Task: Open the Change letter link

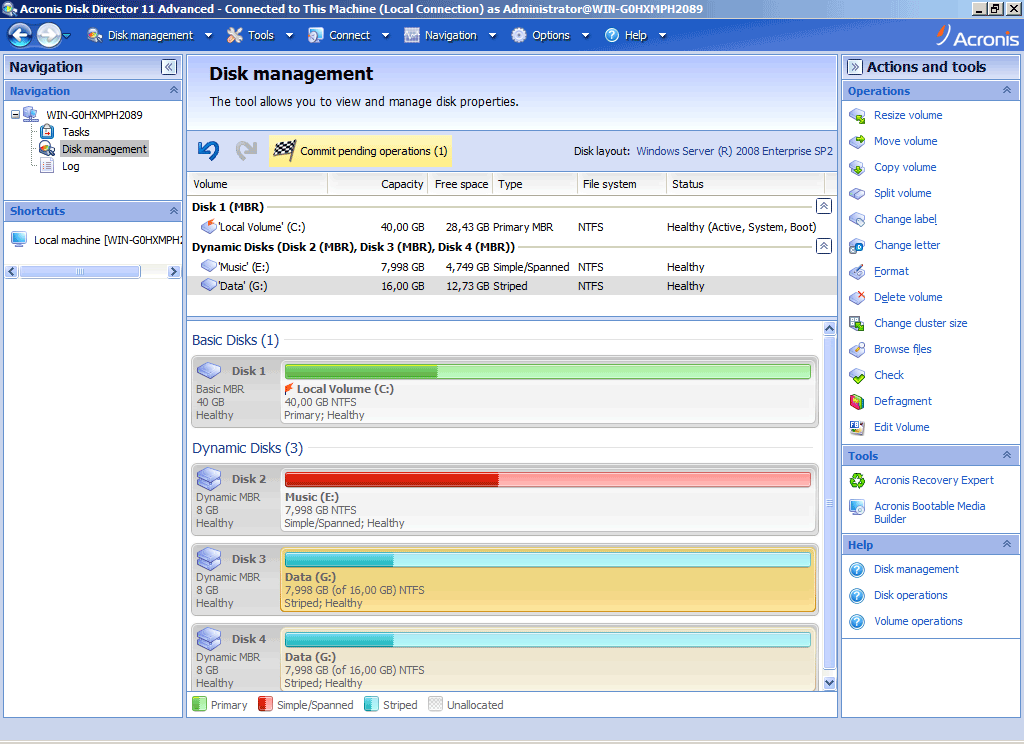Action: pos(906,246)
